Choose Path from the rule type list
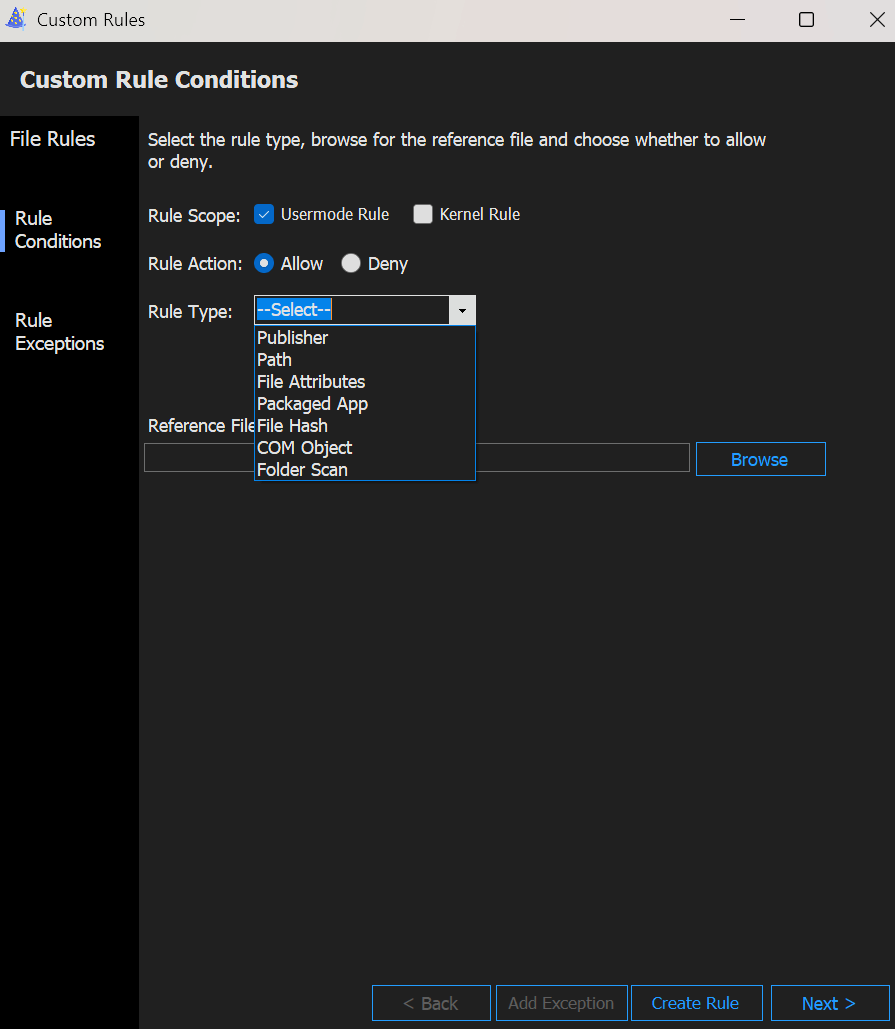 pos(274,360)
